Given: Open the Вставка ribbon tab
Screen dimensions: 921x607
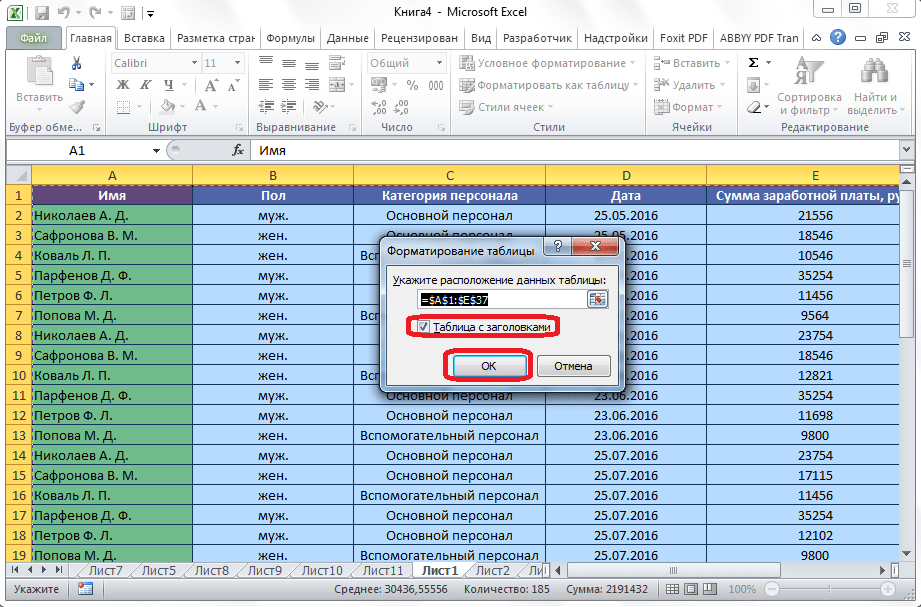Looking at the screenshot, I should pyautogui.click(x=145, y=38).
